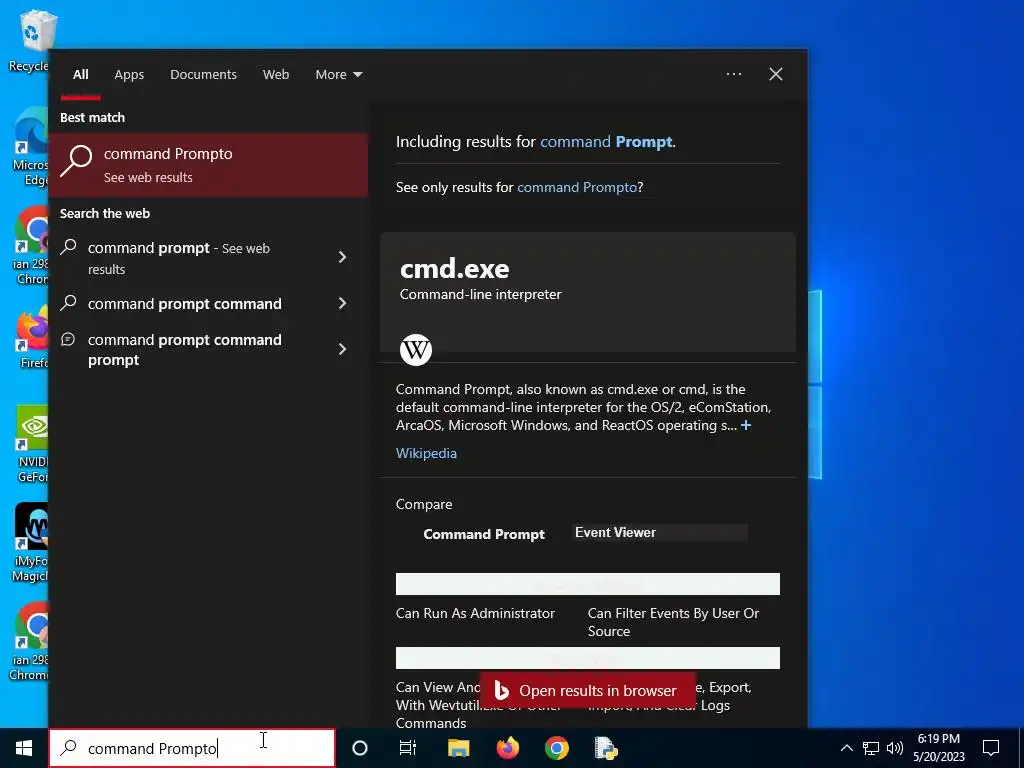The image size is (1024, 768).
Task: Click the Windows Start button
Action: tap(24, 748)
